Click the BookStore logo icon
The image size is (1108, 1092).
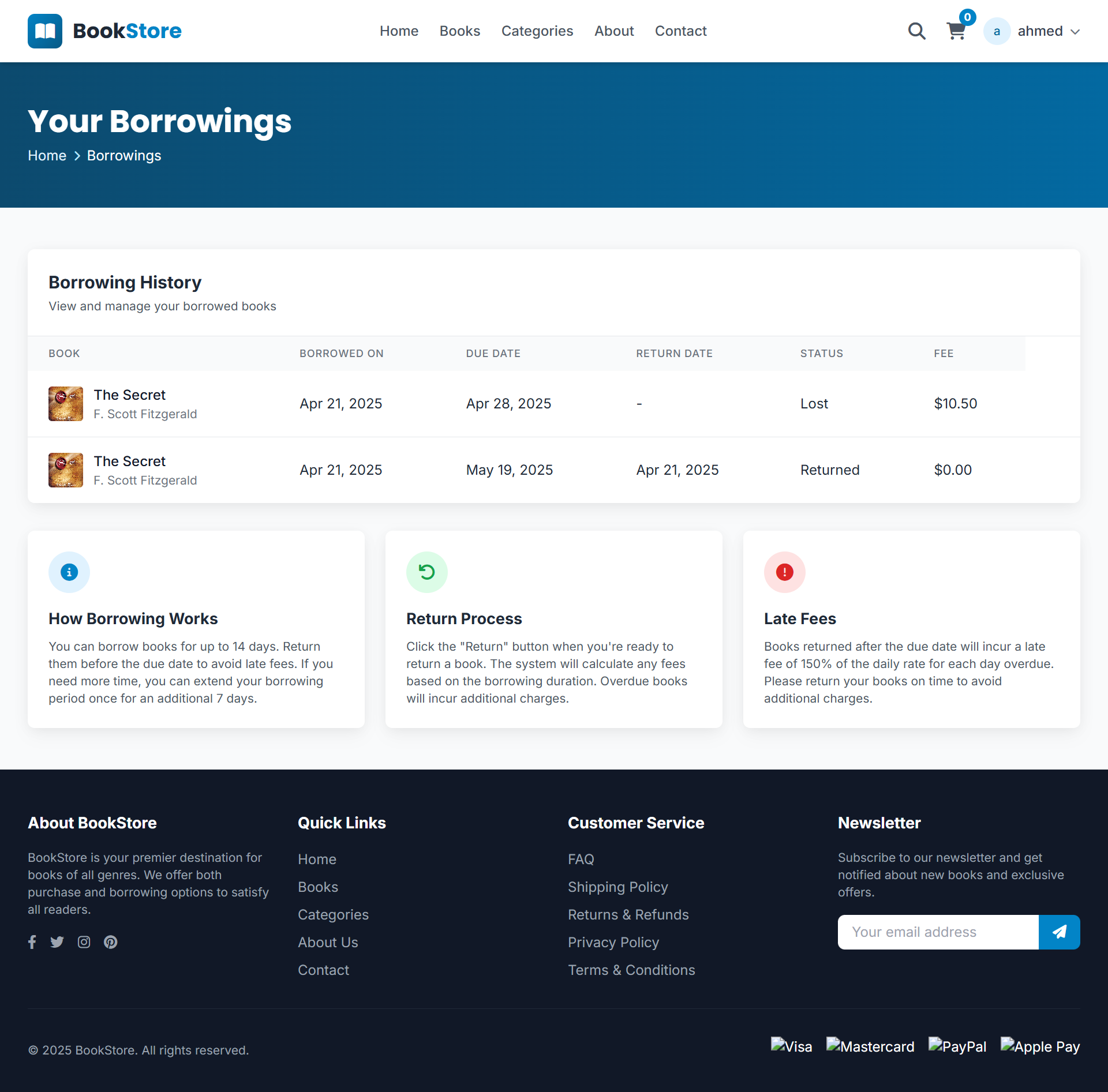click(45, 31)
